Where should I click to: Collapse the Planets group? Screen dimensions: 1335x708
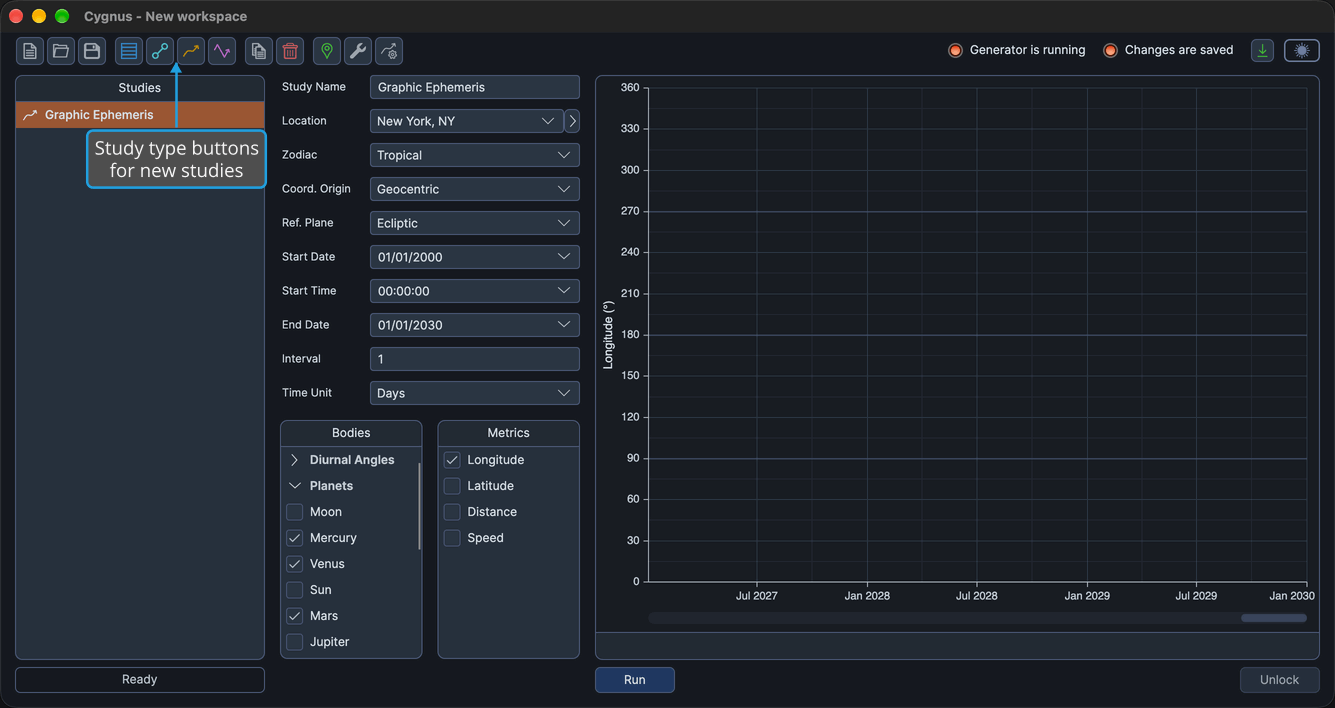coord(295,486)
